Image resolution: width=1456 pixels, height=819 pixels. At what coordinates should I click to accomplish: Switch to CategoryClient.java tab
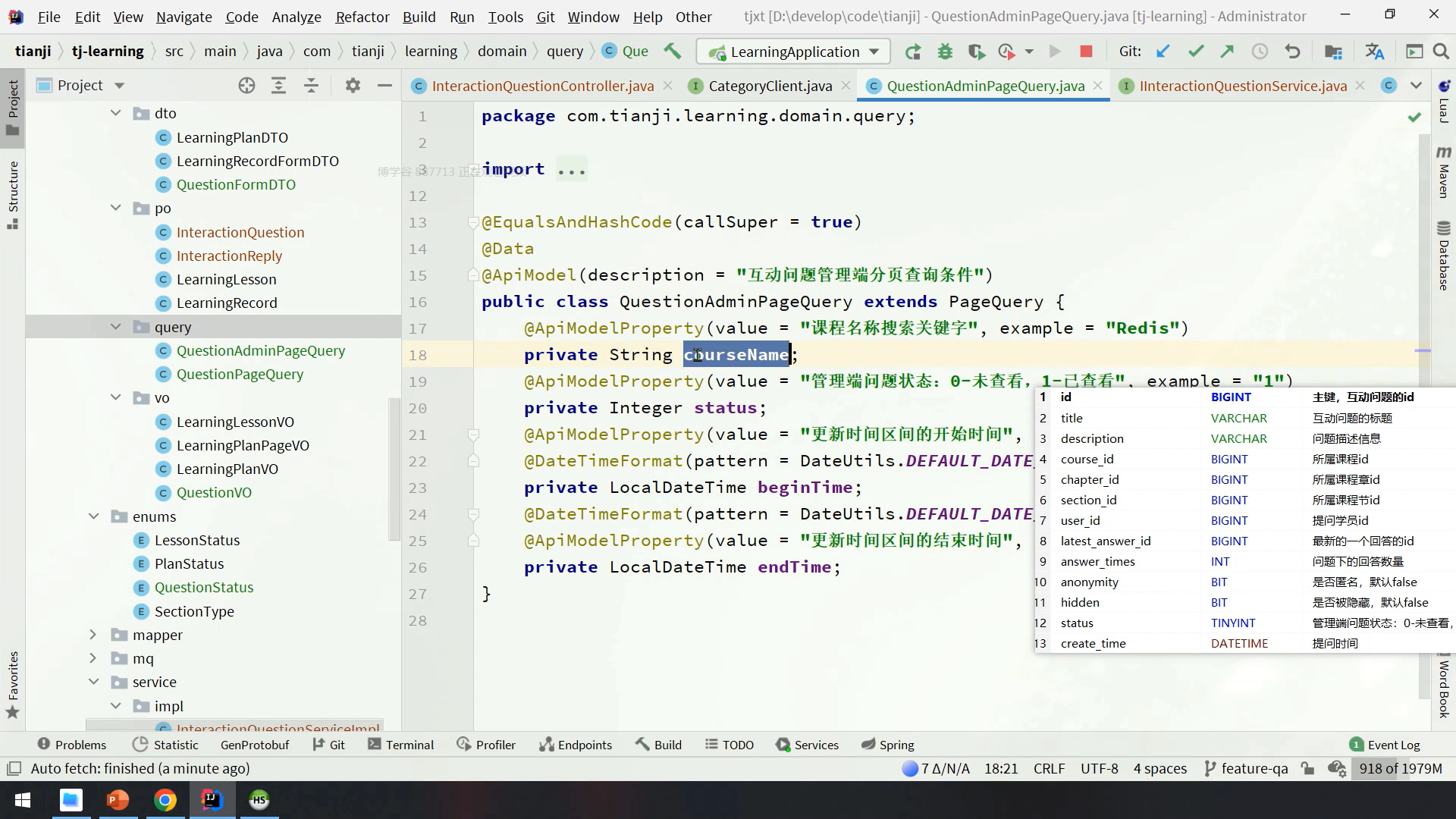(770, 86)
